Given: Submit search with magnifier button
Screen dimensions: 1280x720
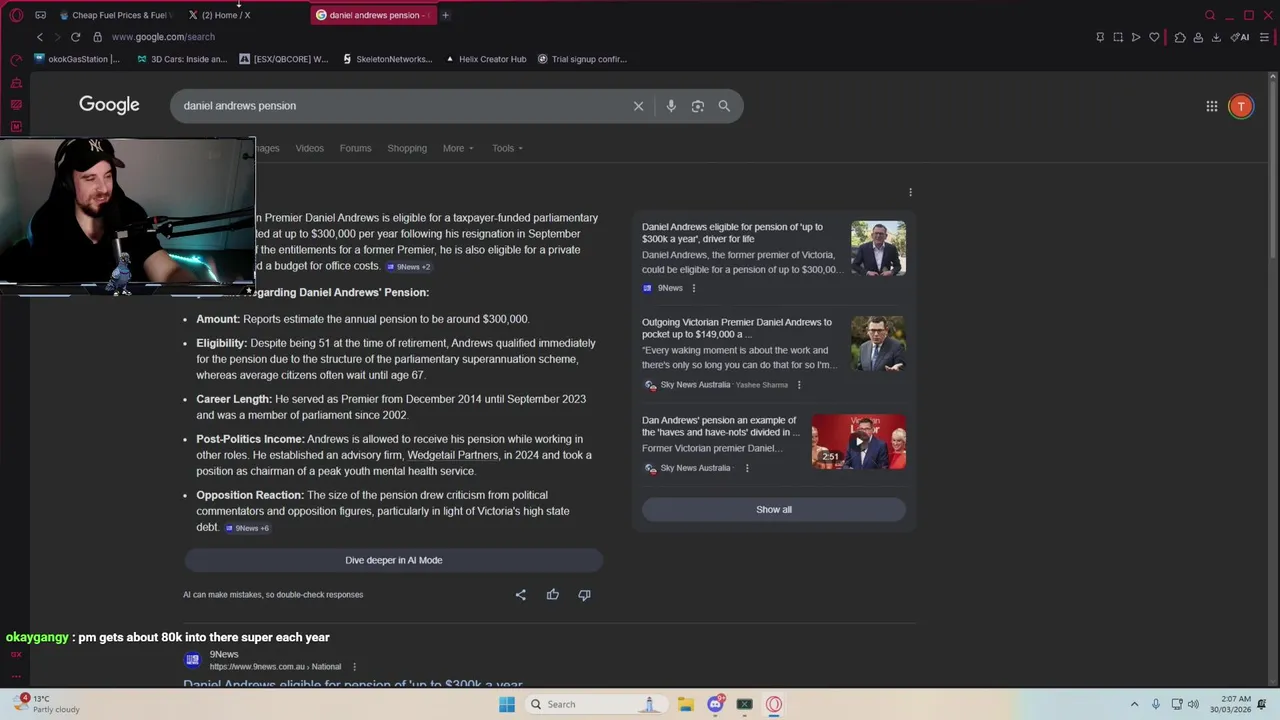Looking at the screenshot, I should coord(724,106).
